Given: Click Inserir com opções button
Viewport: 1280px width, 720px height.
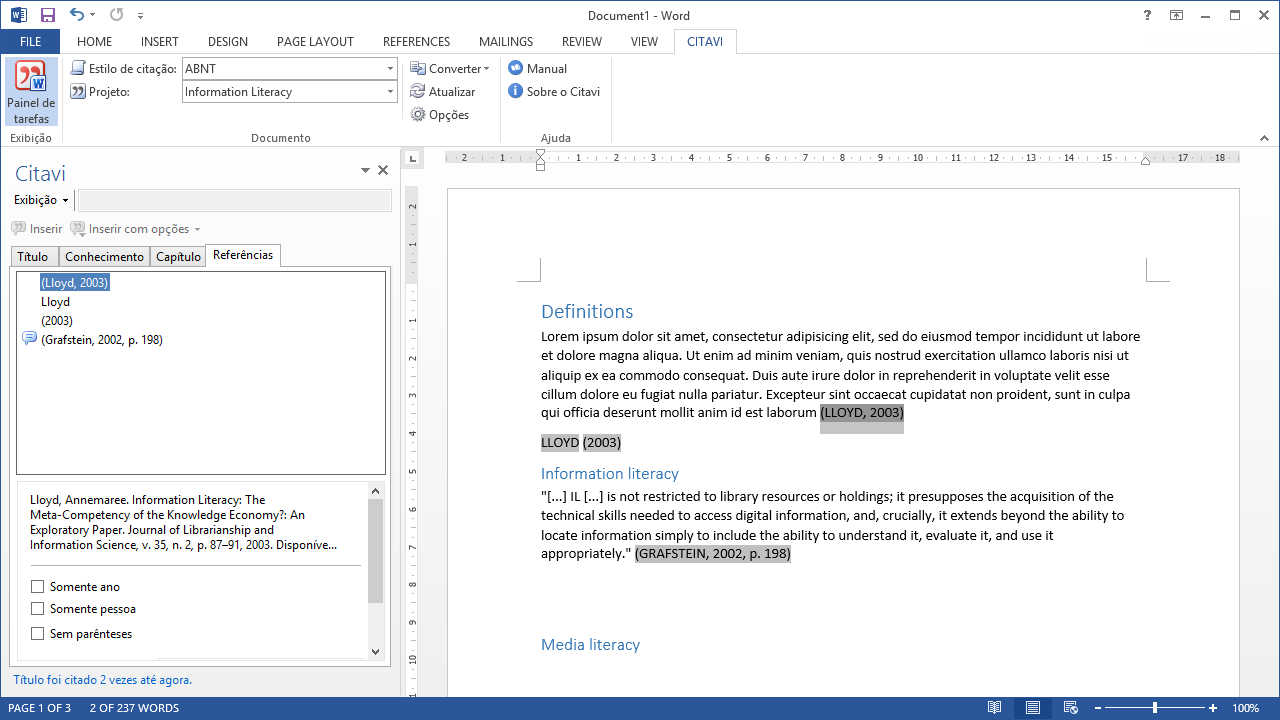Looking at the screenshot, I should coord(129,229).
